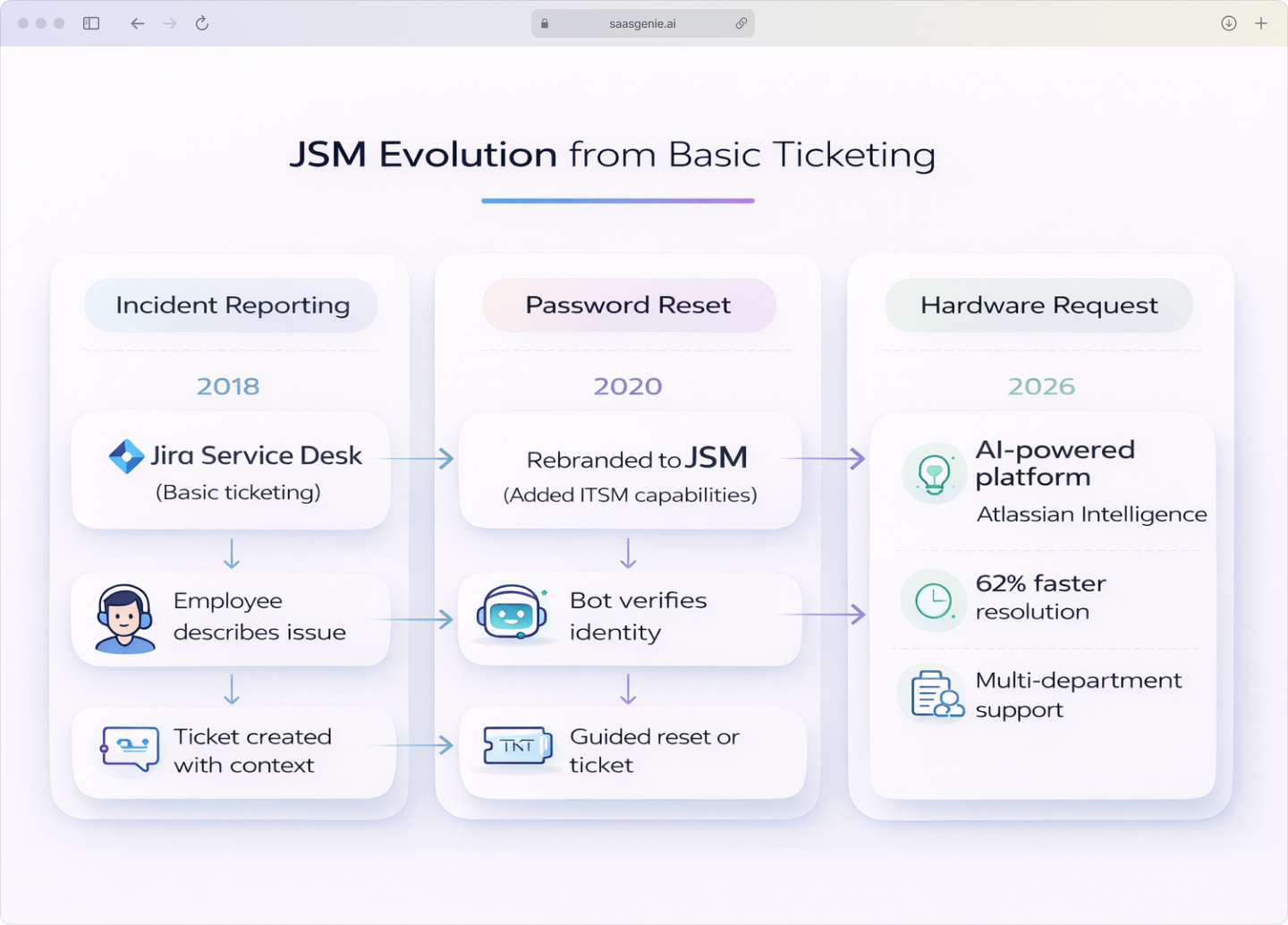Click the chat ticket bubble icon

click(x=131, y=749)
